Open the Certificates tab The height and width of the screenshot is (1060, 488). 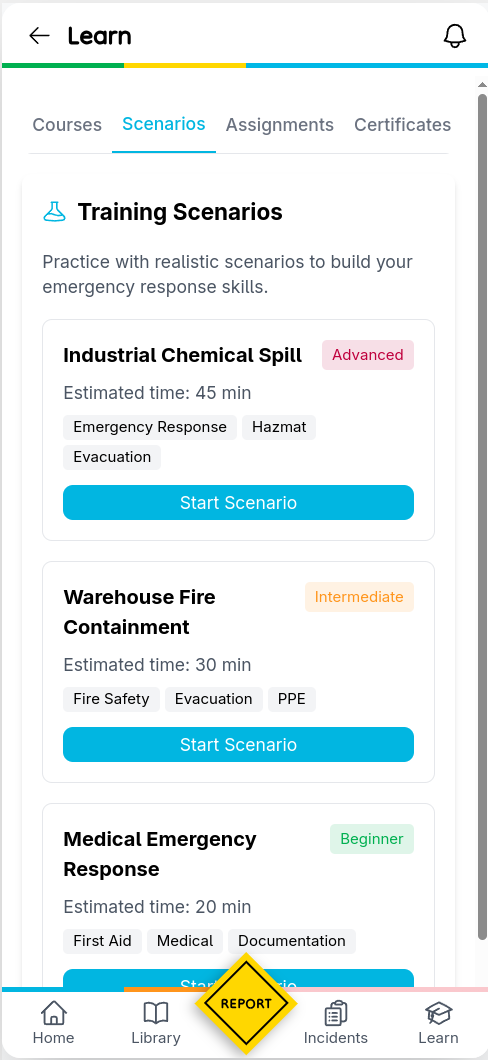402,125
